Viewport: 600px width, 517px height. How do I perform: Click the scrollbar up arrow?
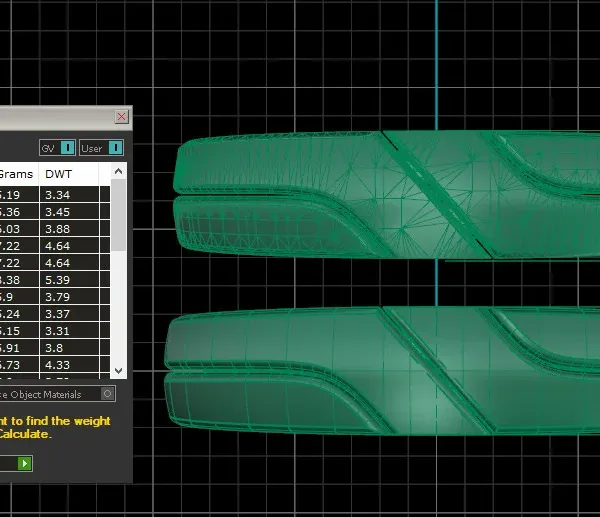click(x=119, y=171)
